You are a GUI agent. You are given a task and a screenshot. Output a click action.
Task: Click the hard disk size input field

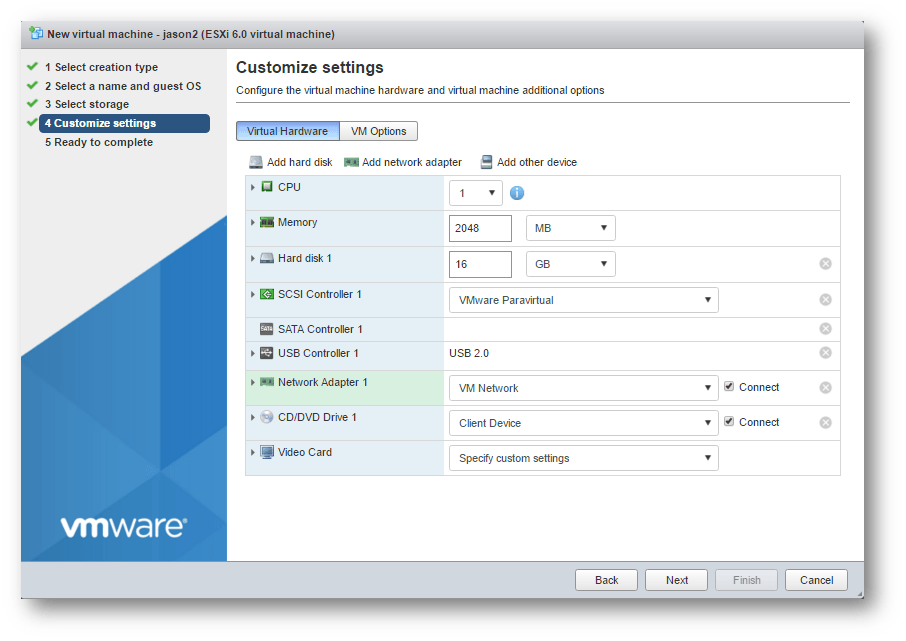(480, 264)
